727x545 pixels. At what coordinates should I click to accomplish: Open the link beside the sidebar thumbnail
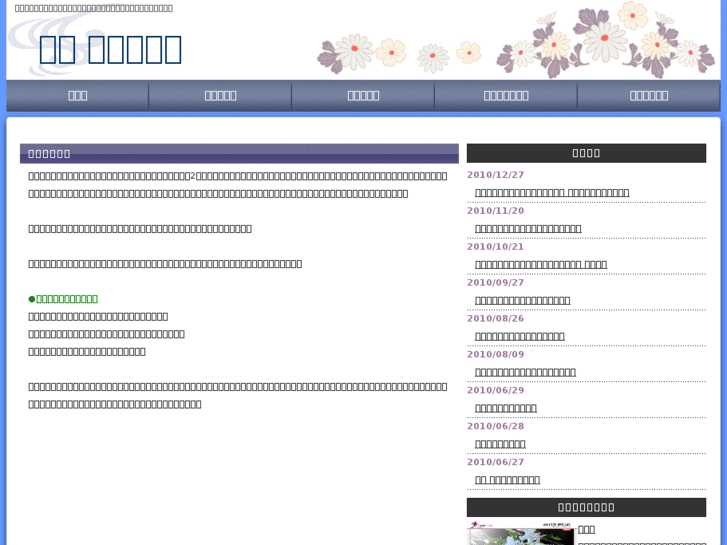point(586,529)
